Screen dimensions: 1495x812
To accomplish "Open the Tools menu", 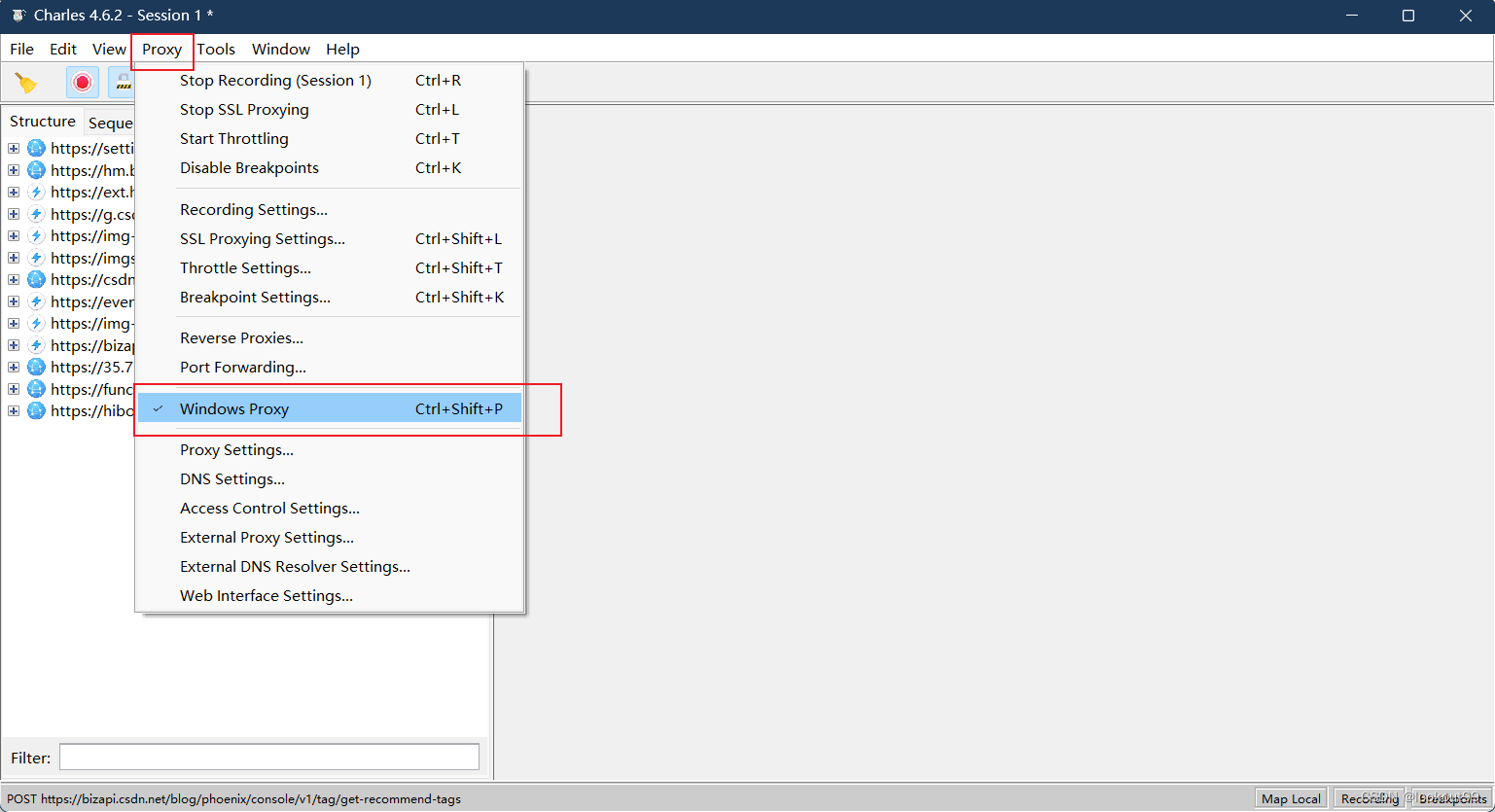I will pos(216,49).
